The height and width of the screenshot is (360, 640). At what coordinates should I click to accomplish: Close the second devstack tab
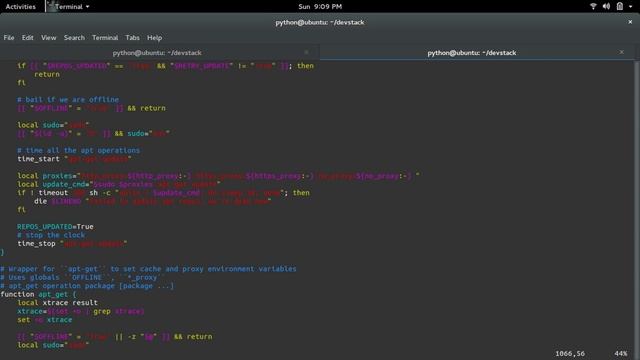click(622, 52)
